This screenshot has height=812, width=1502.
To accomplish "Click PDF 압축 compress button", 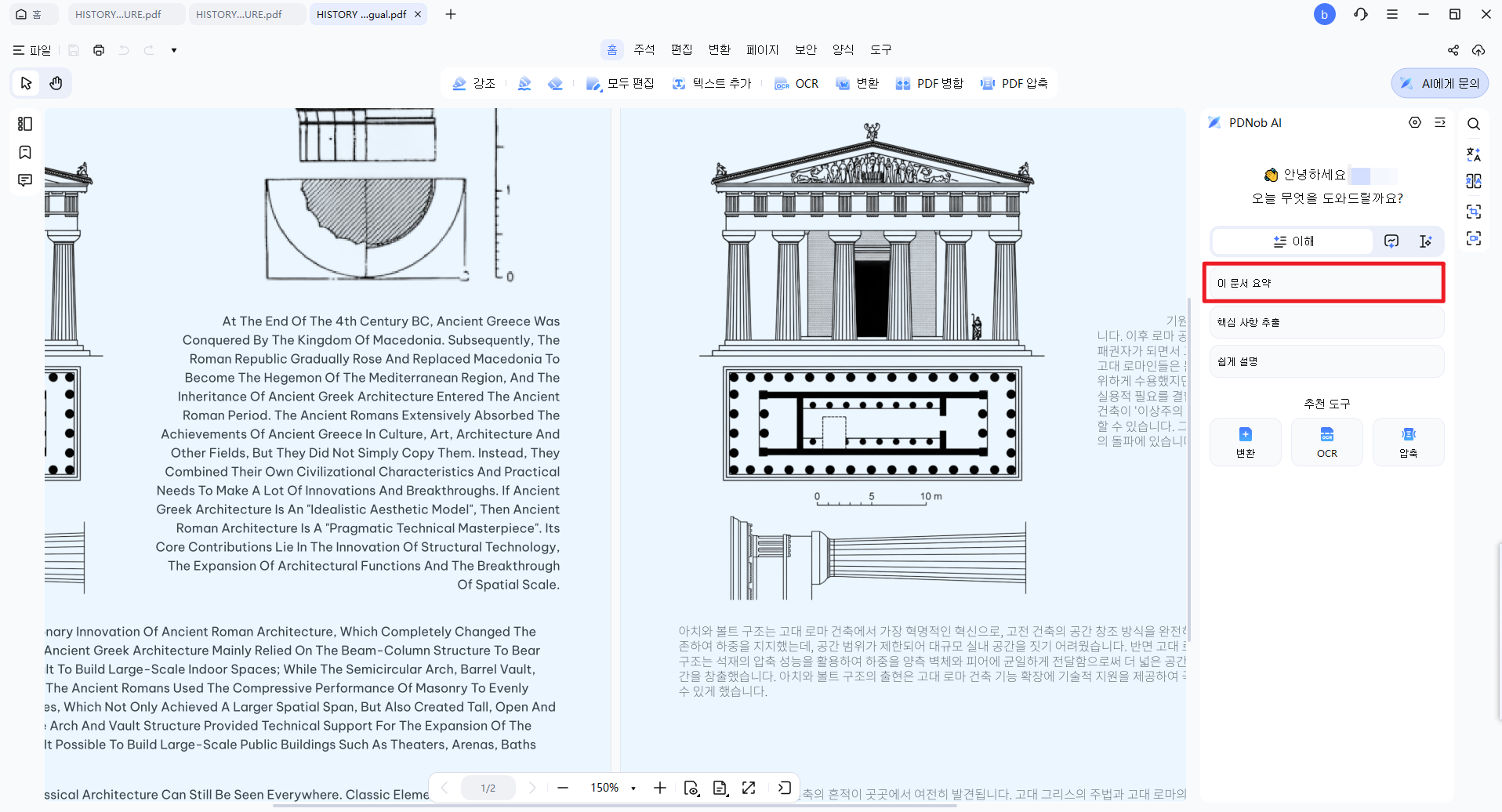I will 1014,84.
